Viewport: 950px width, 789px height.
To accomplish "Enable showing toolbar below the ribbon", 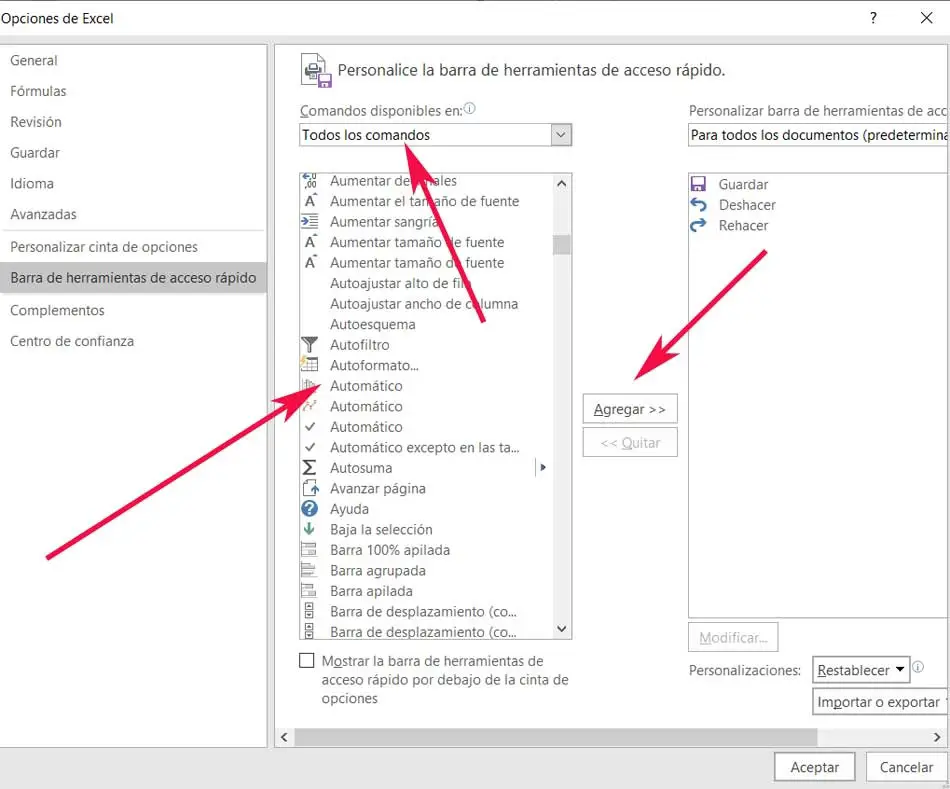I will point(307,660).
